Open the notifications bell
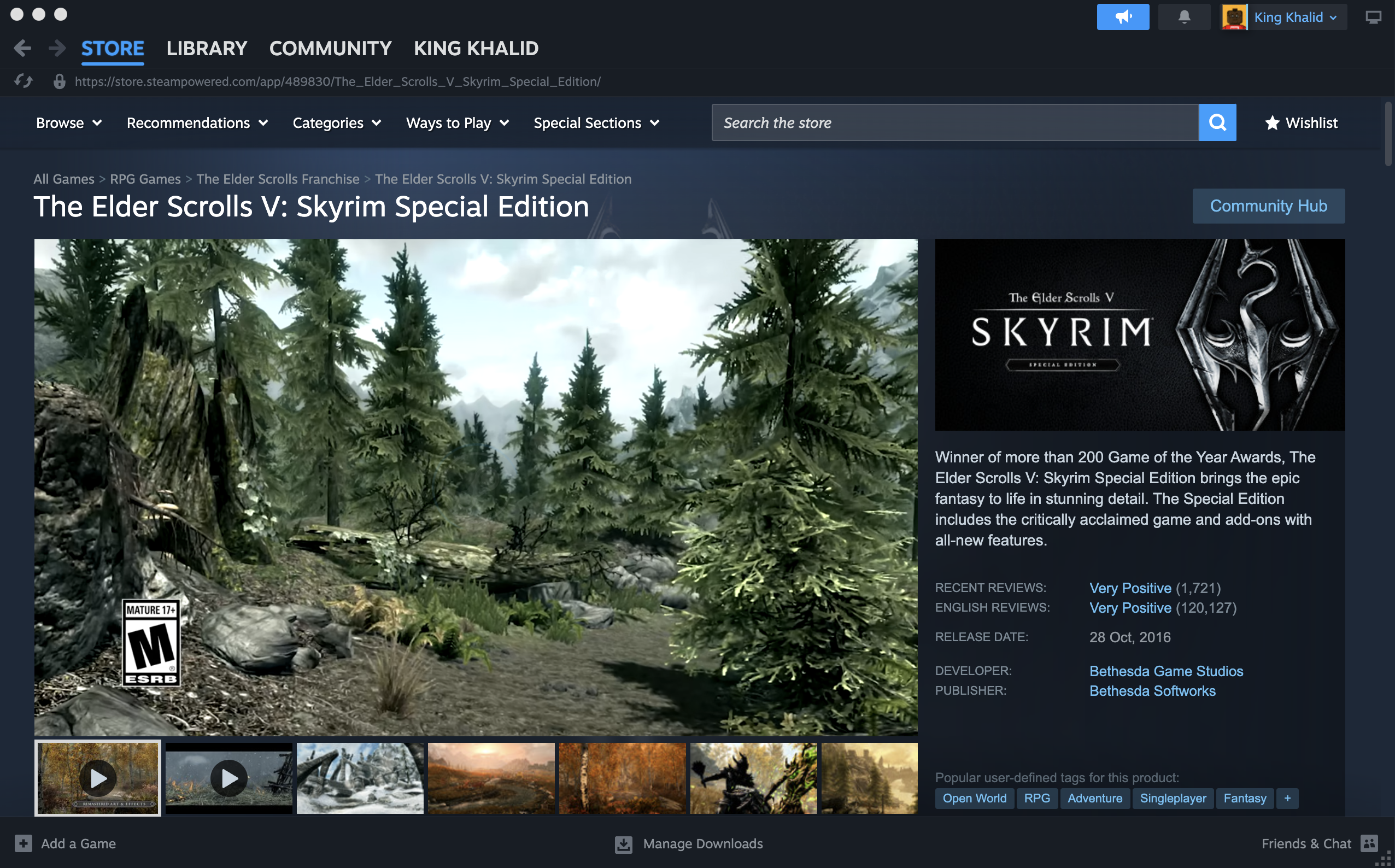The width and height of the screenshot is (1395, 868). 1184,17
